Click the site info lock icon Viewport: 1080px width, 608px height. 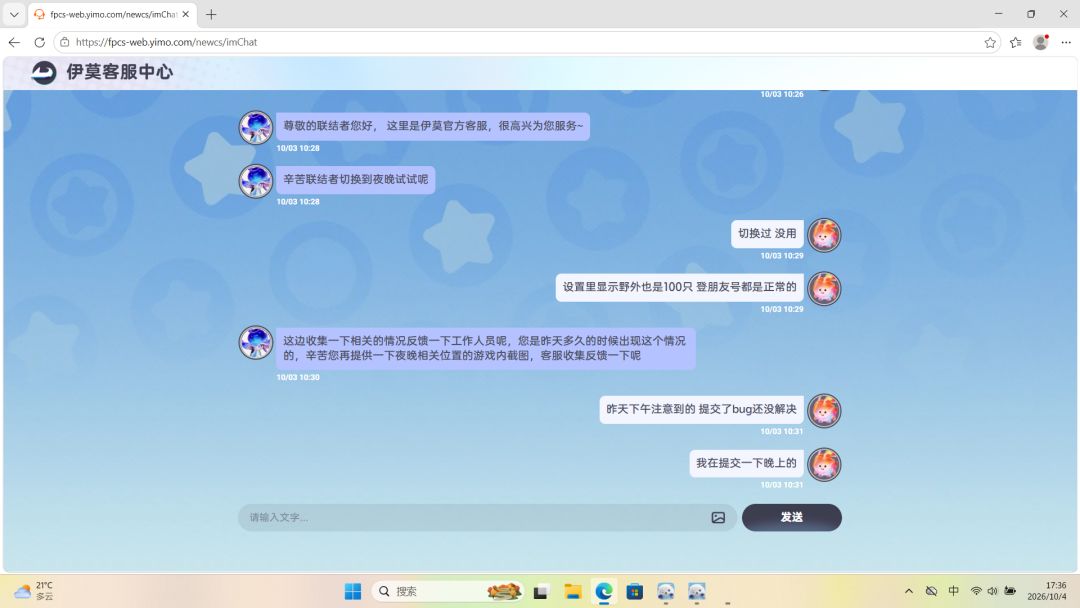tap(64, 42)
